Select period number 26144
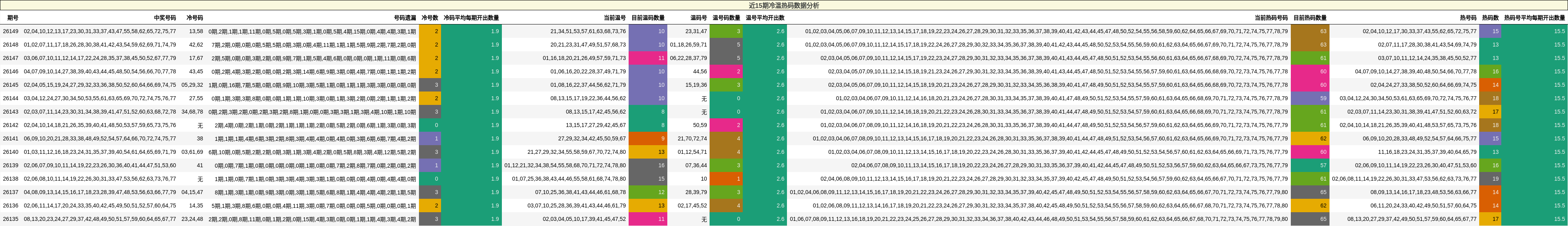 point(10,99)
